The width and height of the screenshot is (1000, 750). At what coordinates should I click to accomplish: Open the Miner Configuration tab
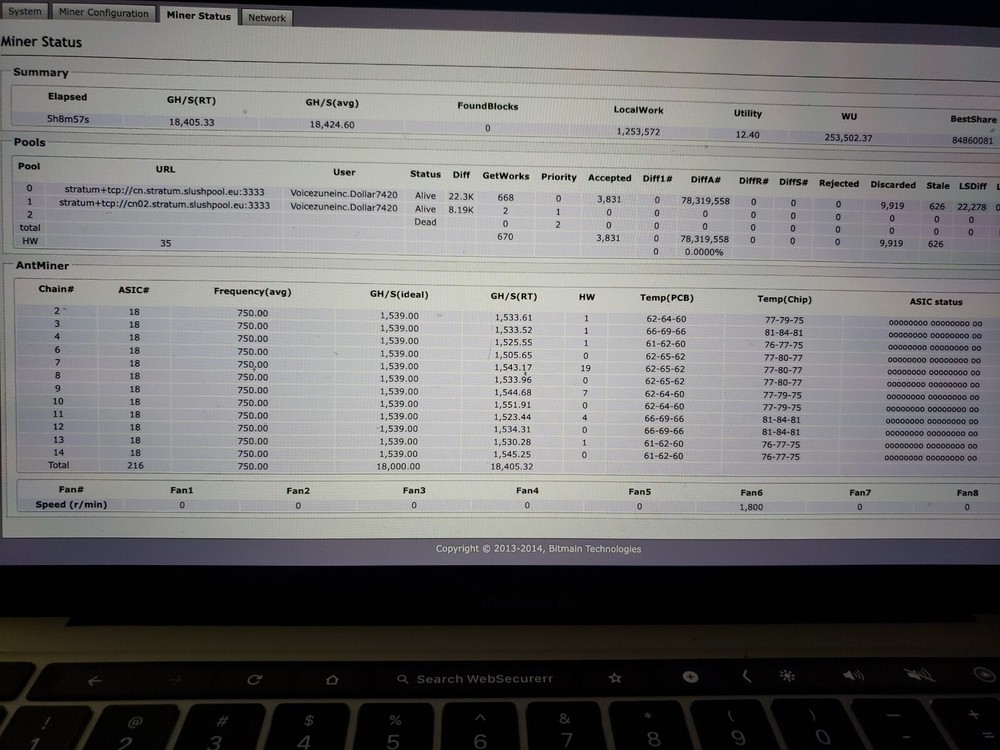[x=103, y=12]
